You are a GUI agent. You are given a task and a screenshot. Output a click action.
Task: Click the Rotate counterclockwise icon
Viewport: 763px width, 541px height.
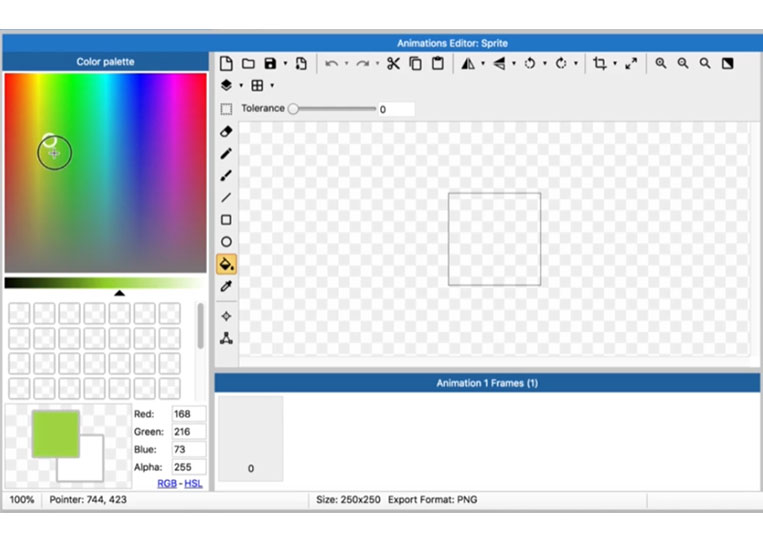[530, 63]
